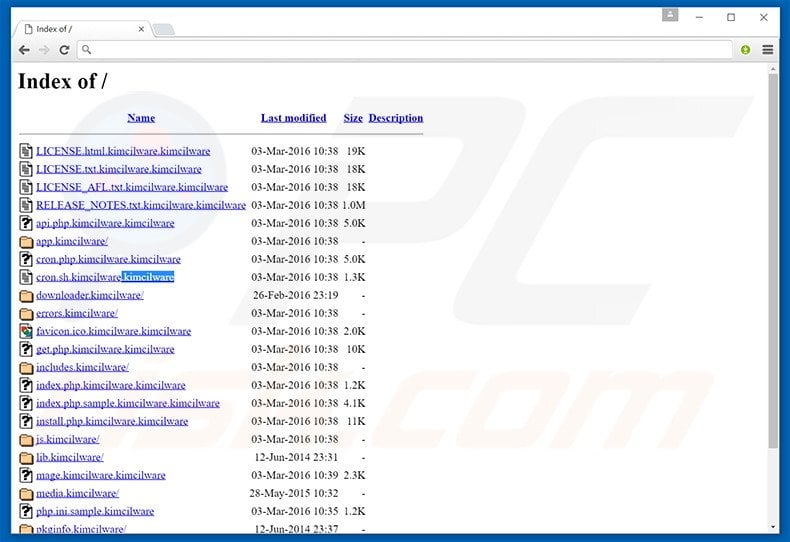Open index.php.kimcilware.kimcilware link
The image size is (790, 542).
(x=110, y=385)
